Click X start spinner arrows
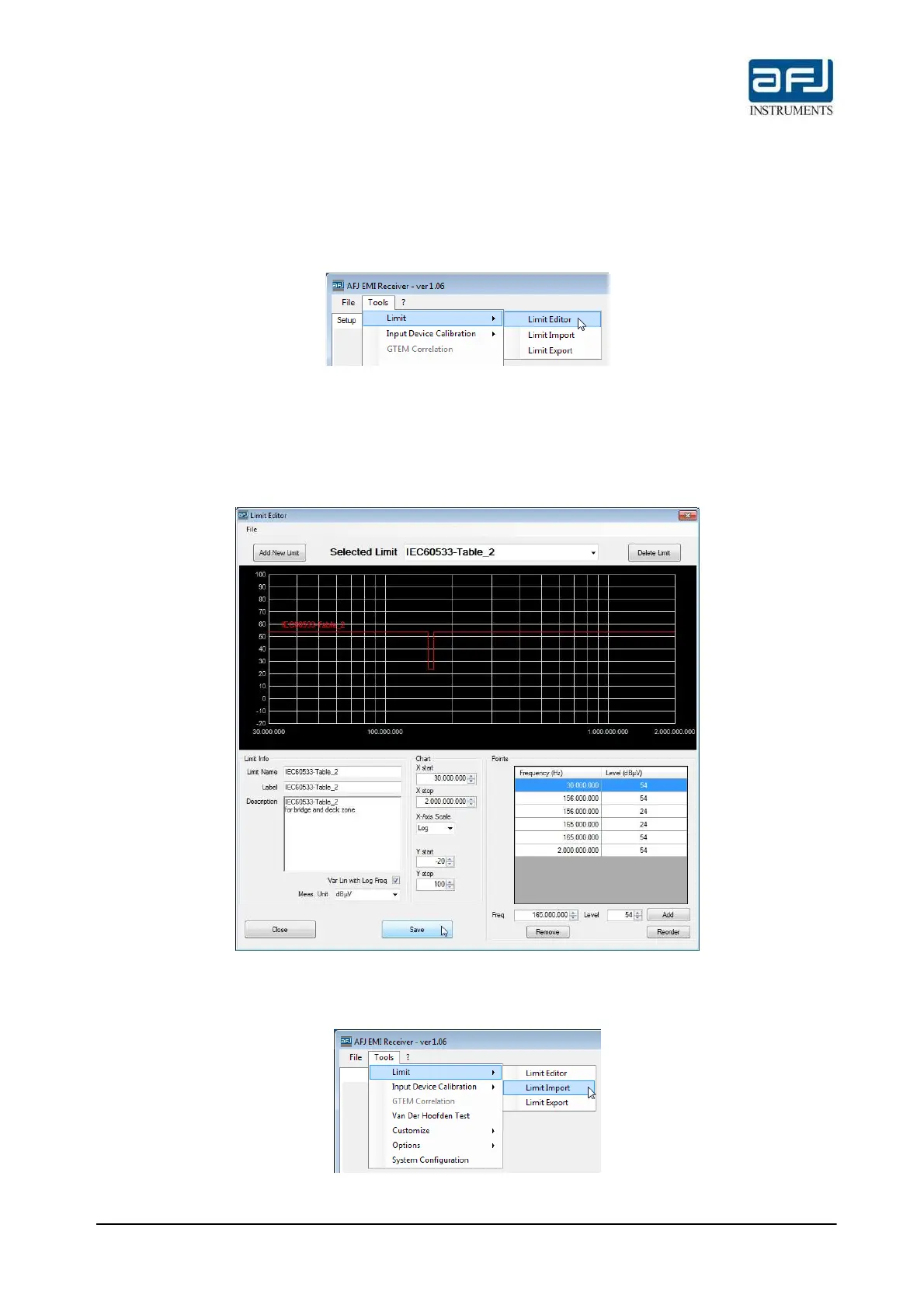This screenshot has width=924, height=1308. 472,778
